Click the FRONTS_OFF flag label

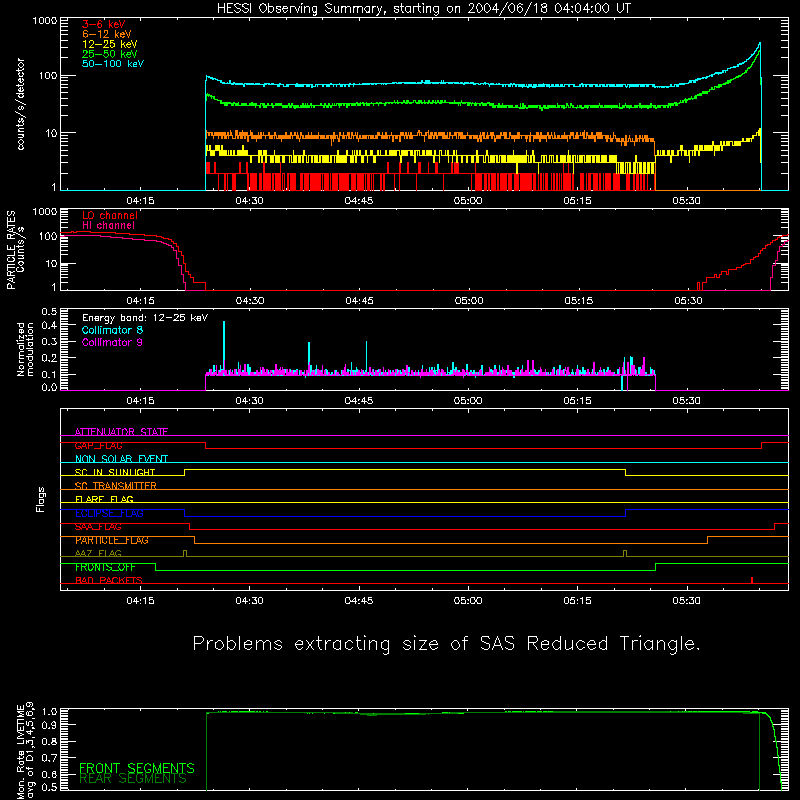pyautogui.click(x=105, y=567)
